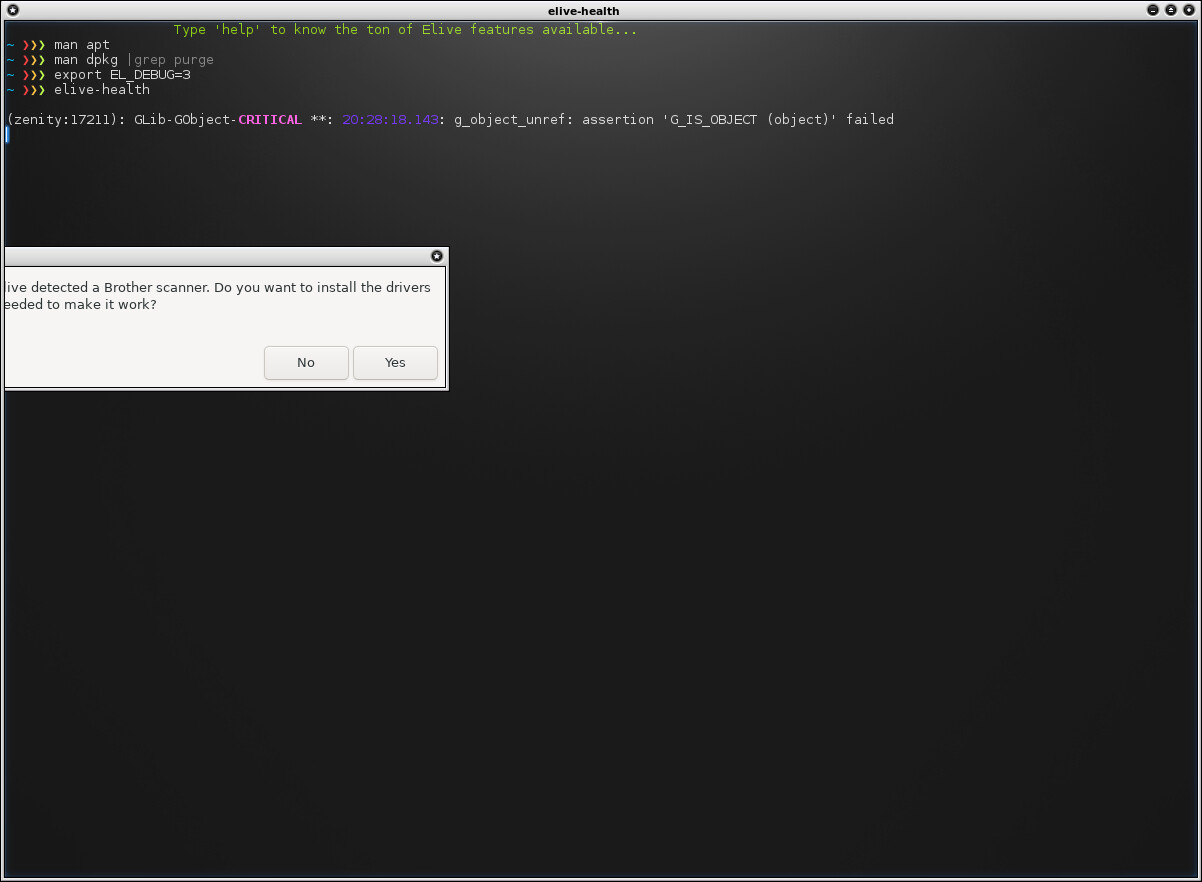Click the 20:28:18.143 timestamp in the terminal

[x=390, y=120]
